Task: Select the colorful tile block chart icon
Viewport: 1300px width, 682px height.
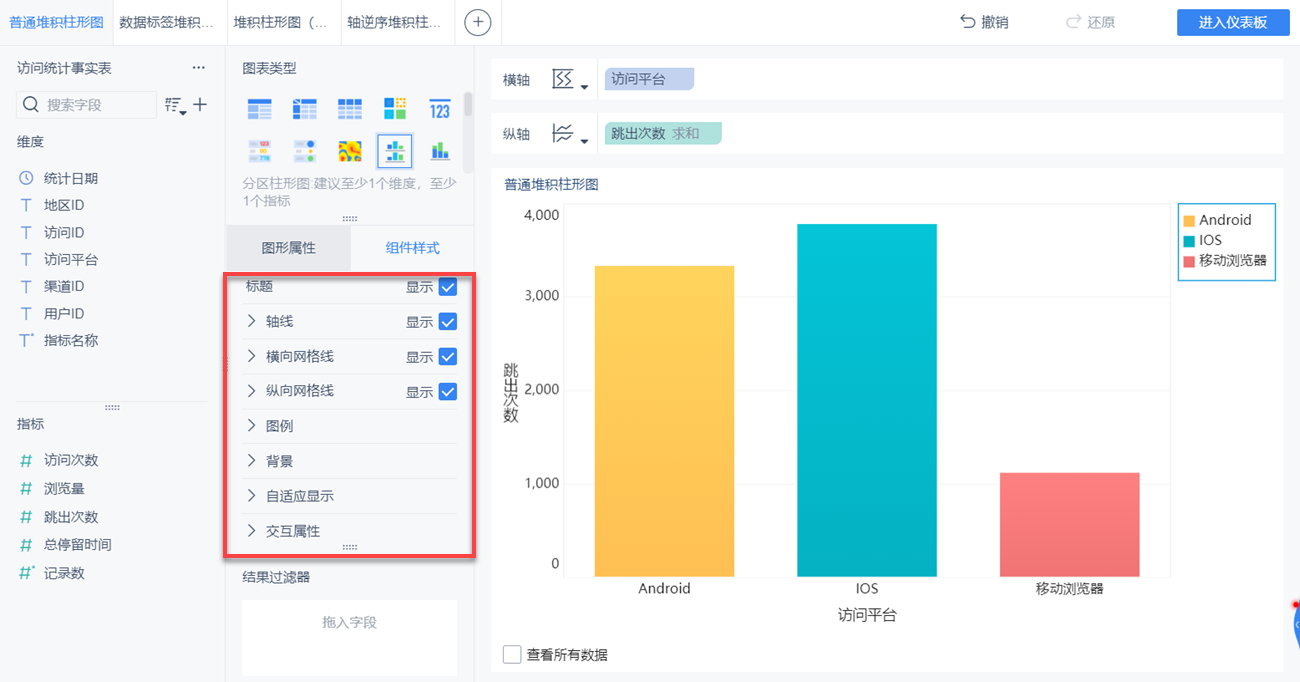Action: [395, 109]
